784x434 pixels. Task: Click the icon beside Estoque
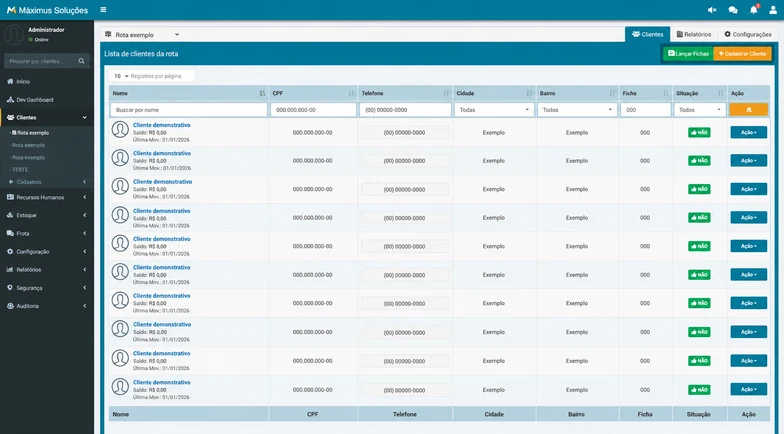click(10, 215)
